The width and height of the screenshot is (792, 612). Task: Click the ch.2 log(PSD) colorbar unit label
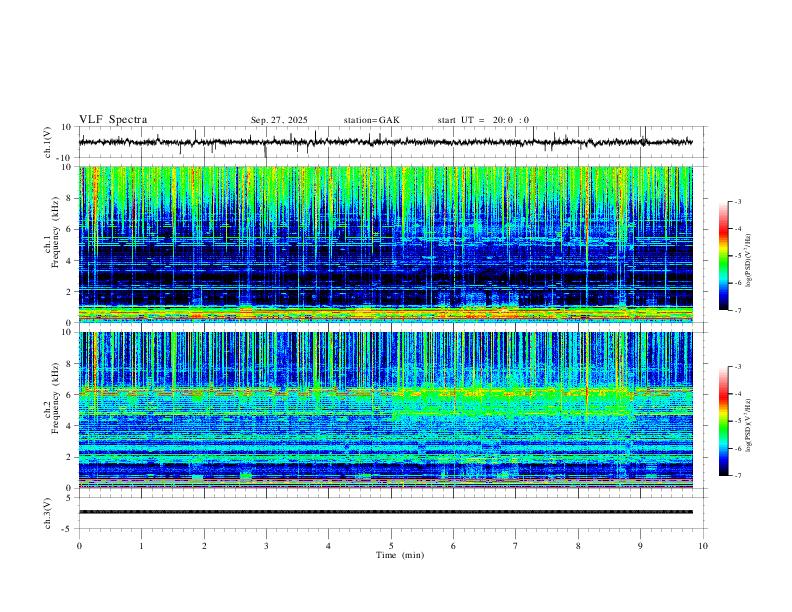coord(749,425)
